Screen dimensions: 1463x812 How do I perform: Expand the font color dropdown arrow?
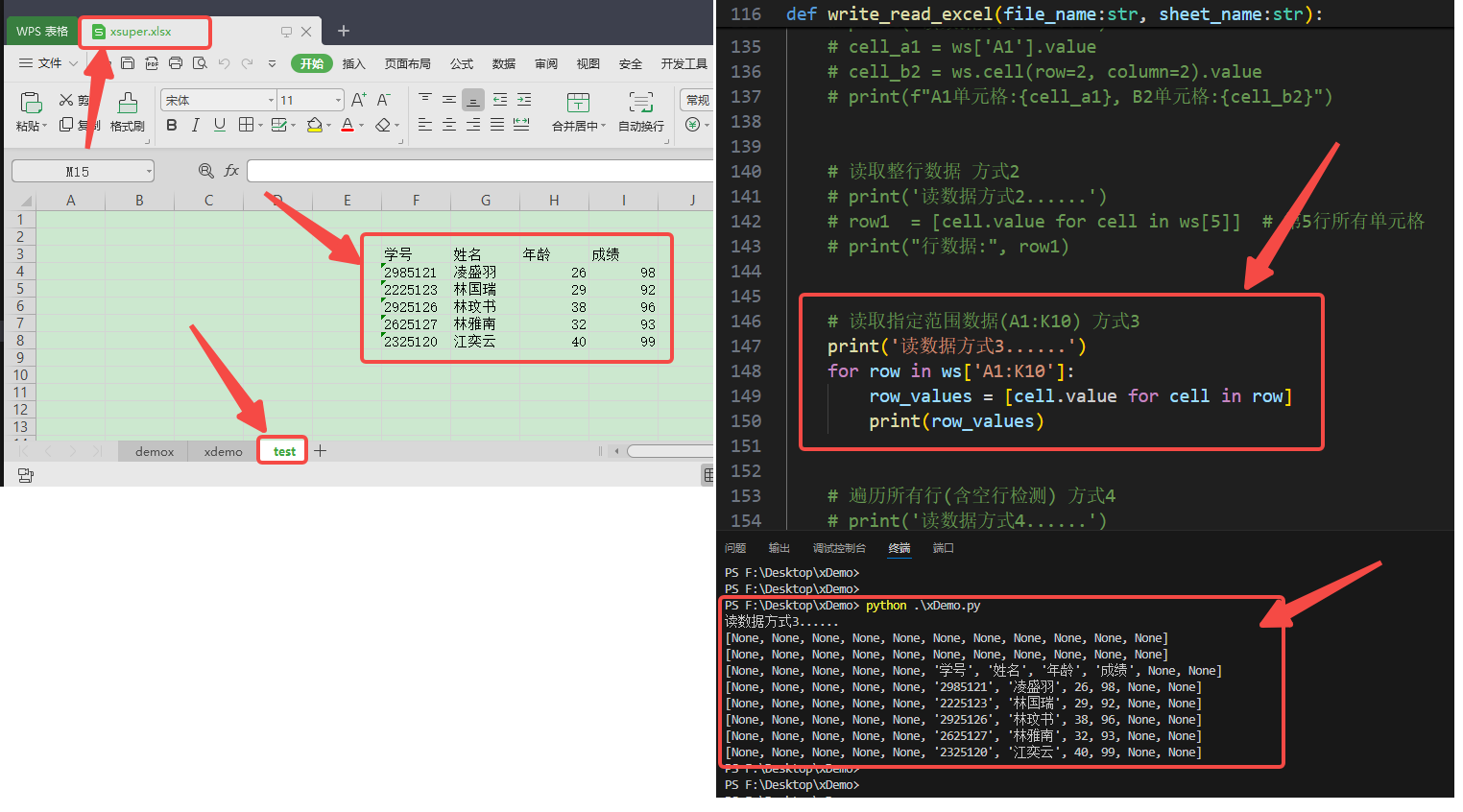point(362,126)
